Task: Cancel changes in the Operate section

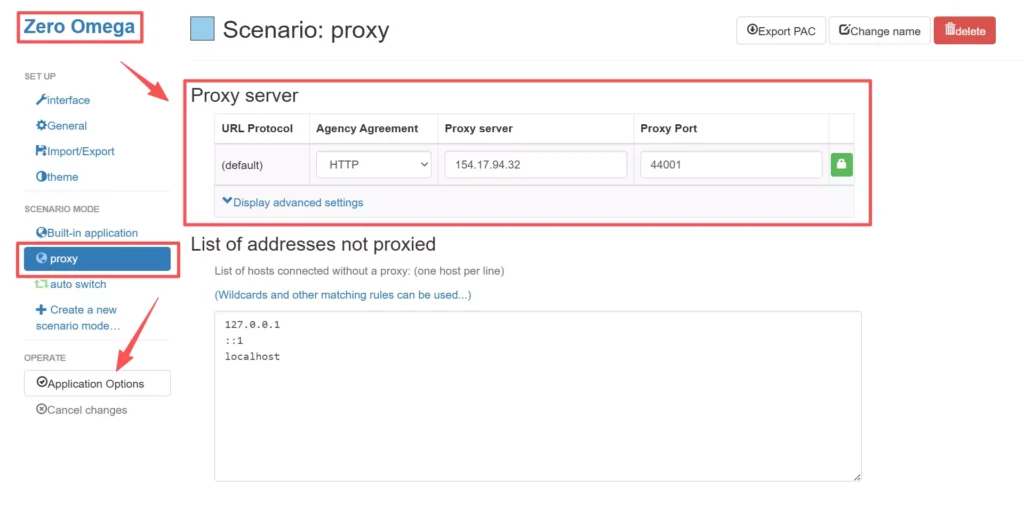Action: click(82, 410)
